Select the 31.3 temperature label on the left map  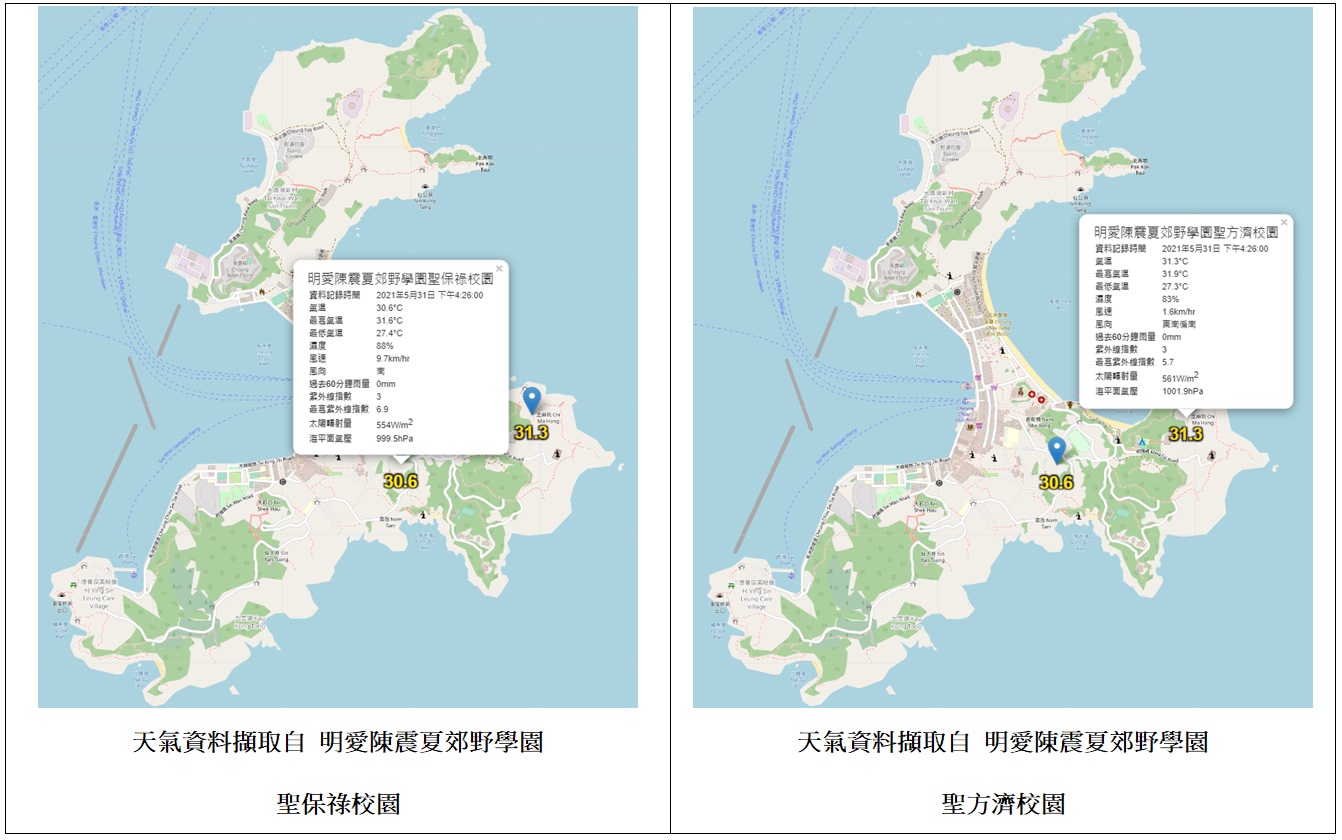531,433
